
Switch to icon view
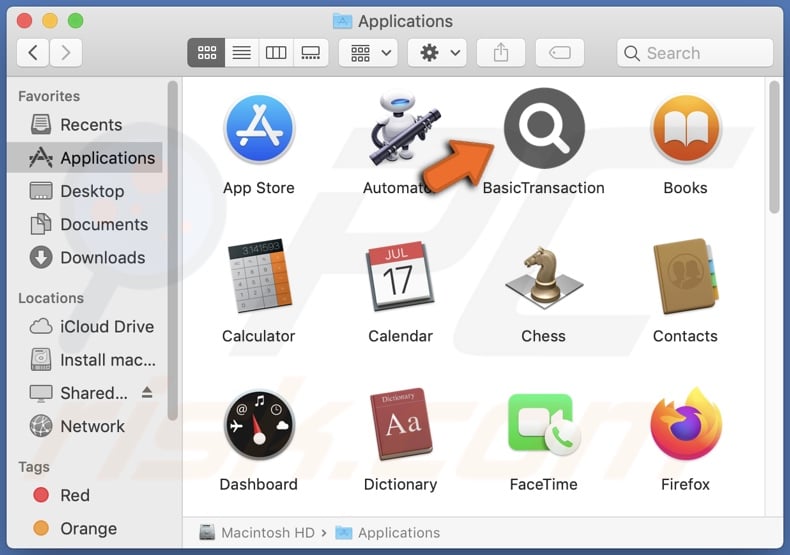pyautogui.click(x=206, y=52)
